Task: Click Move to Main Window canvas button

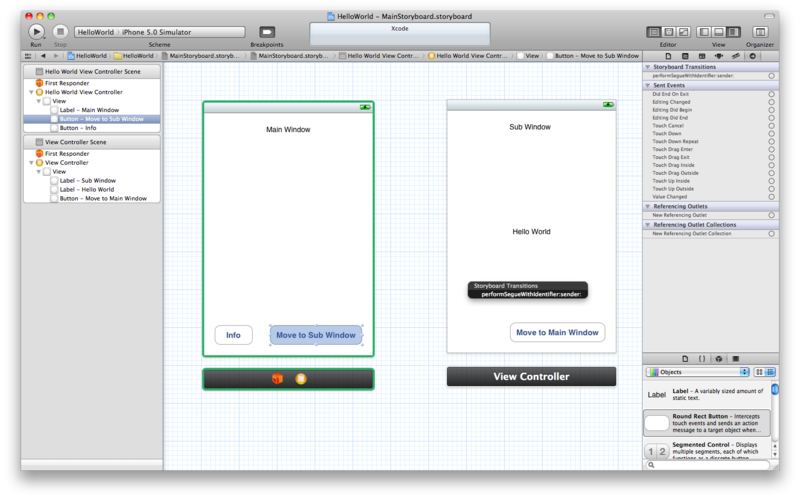Action: point(557,332)
